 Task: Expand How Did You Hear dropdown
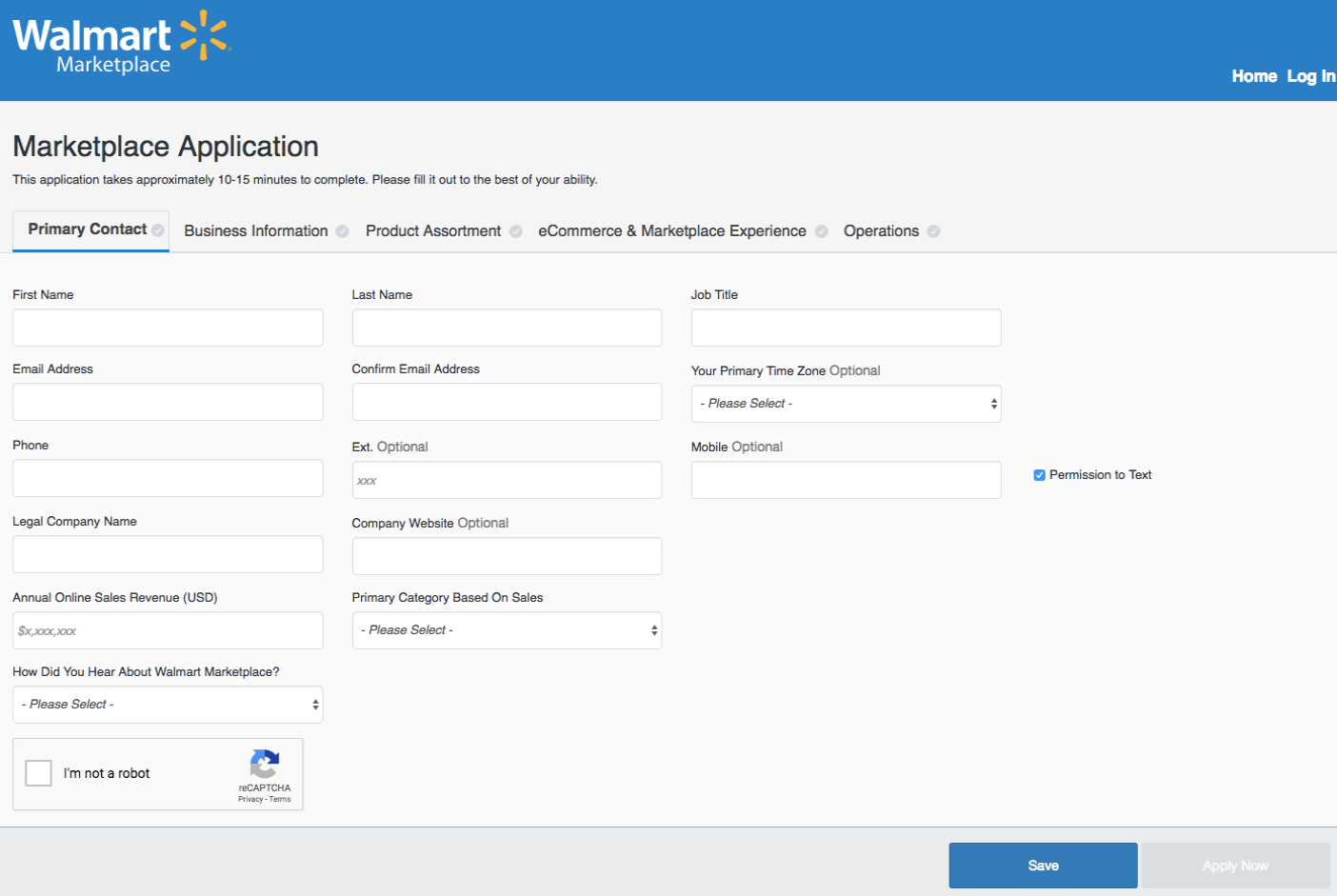(x=168, y=705)
